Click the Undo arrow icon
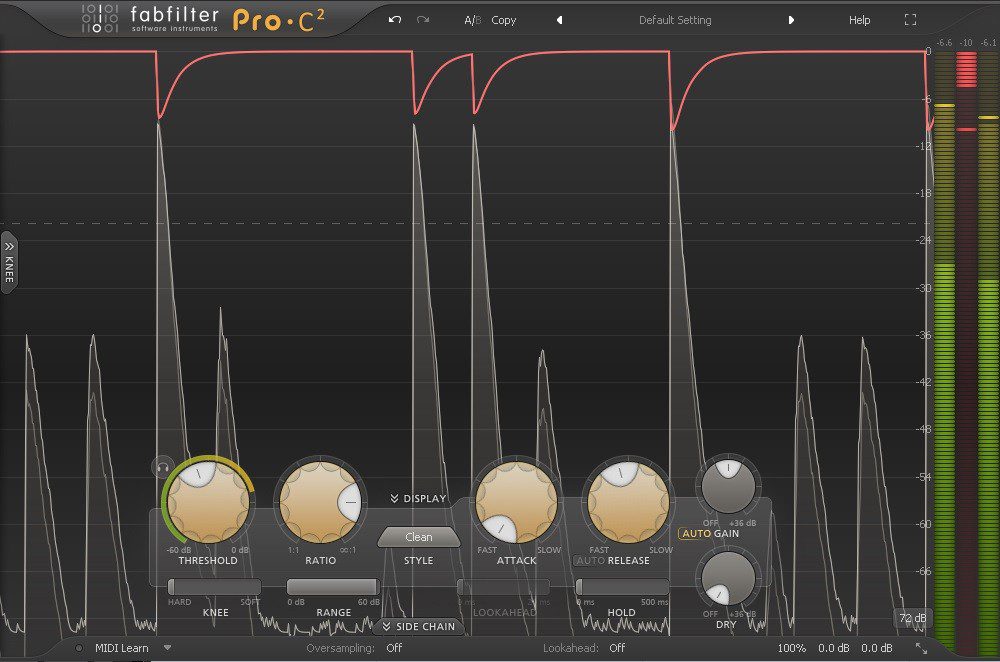 click(x=395, y=20)
